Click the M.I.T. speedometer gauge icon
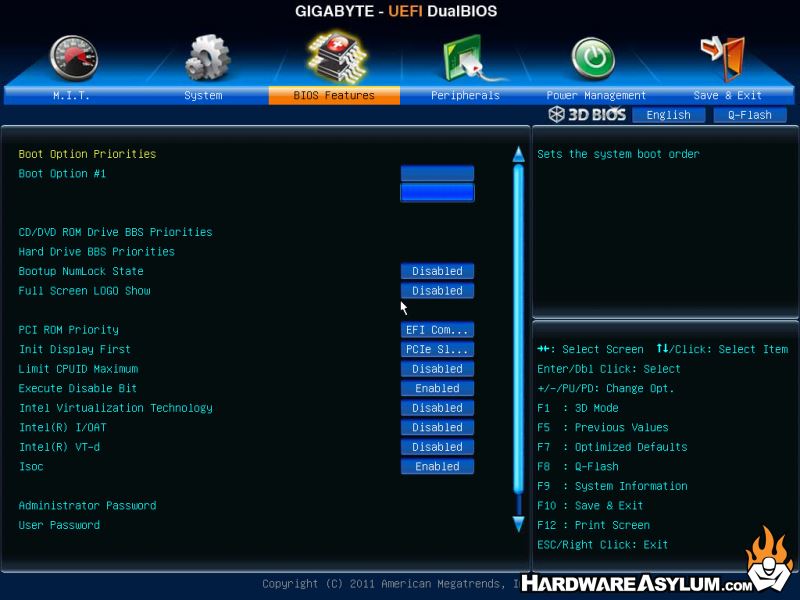This screenshot has height=600, width=800. tap(73, 58)
